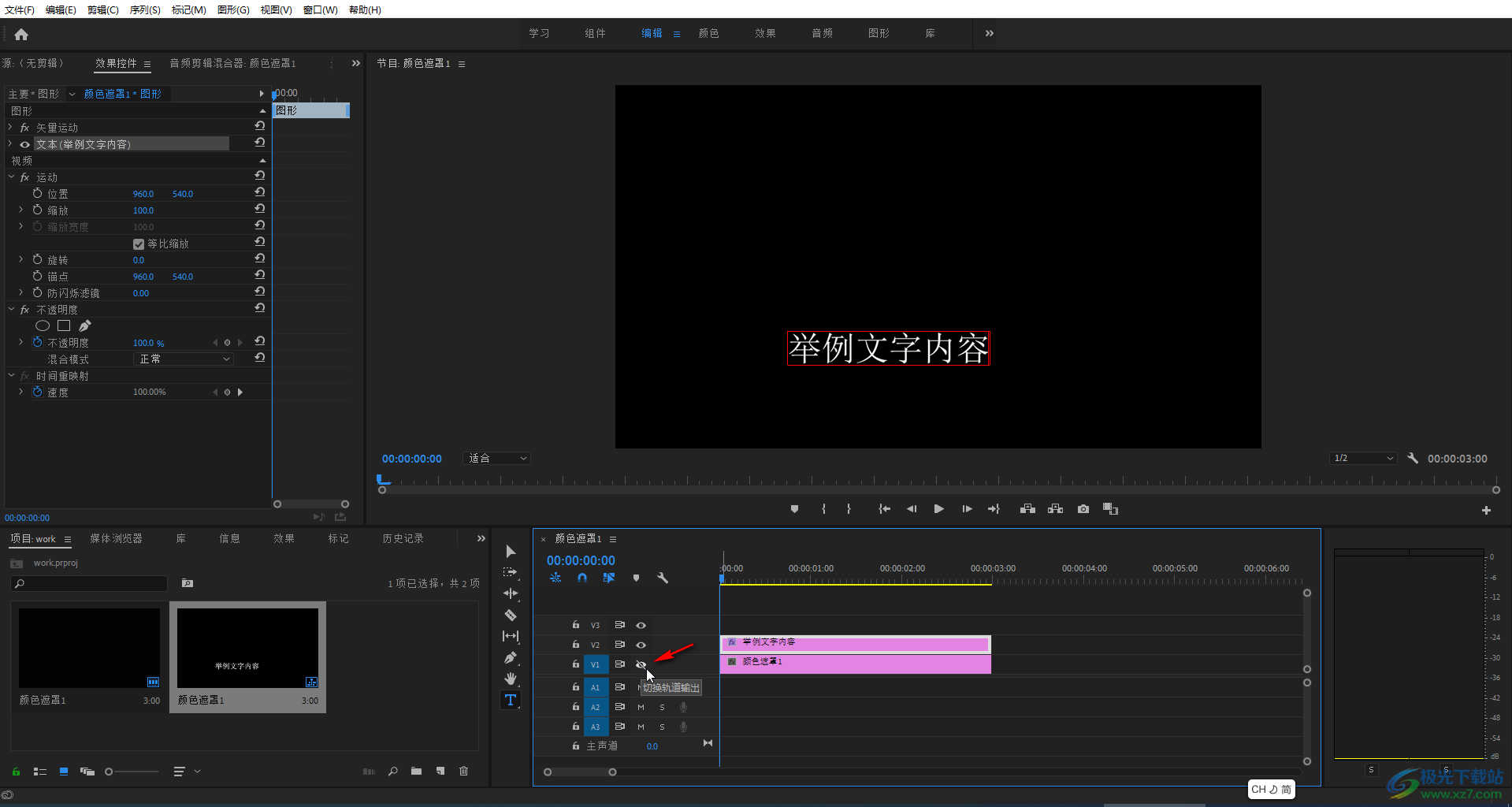Open playback resolution 1/2 dropdown
The height and width of the screenshot is (807, 1512).
tap(1364, 458)
